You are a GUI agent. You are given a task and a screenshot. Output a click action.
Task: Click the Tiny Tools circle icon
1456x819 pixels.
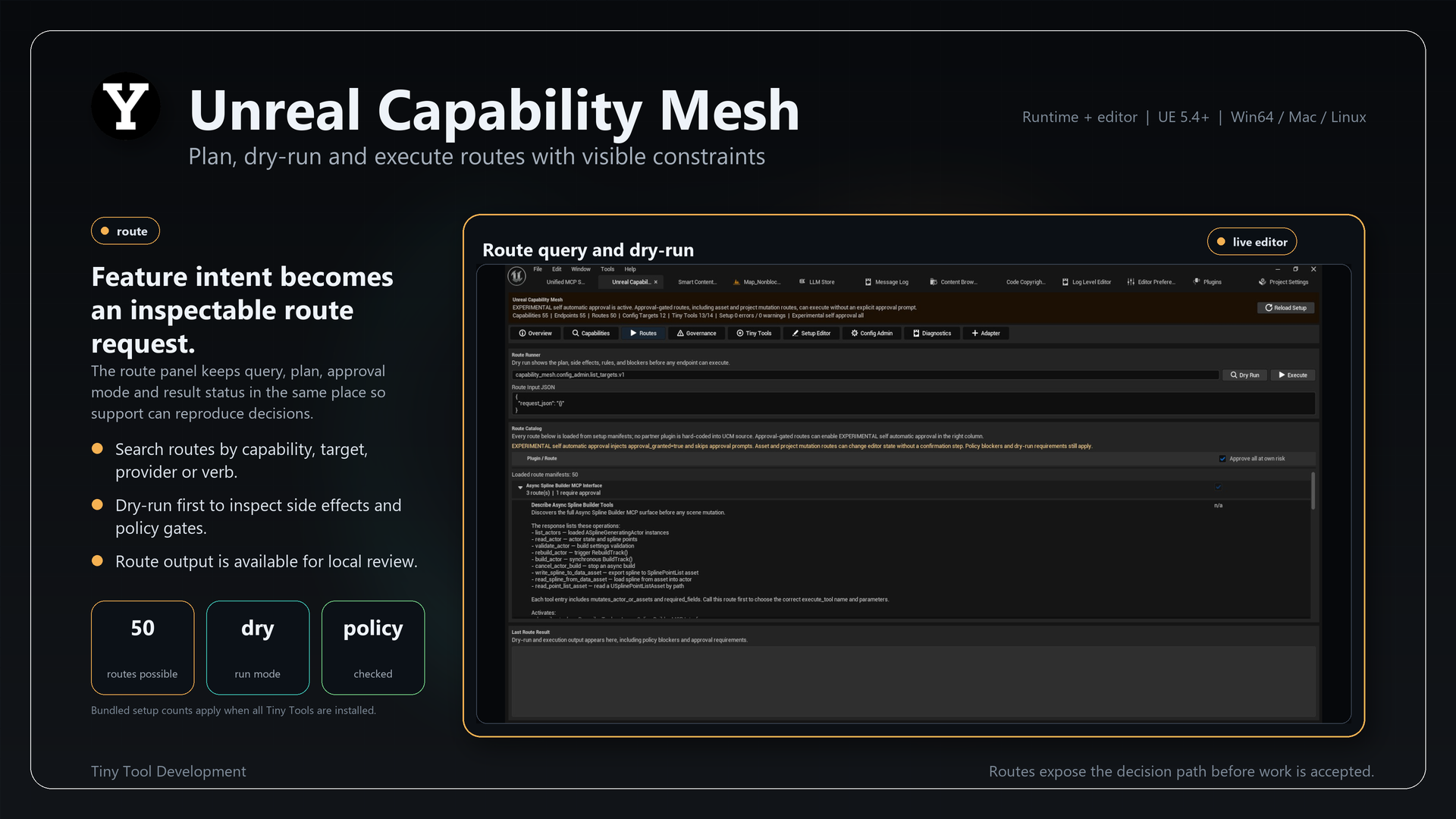click(x=740, y=334)
